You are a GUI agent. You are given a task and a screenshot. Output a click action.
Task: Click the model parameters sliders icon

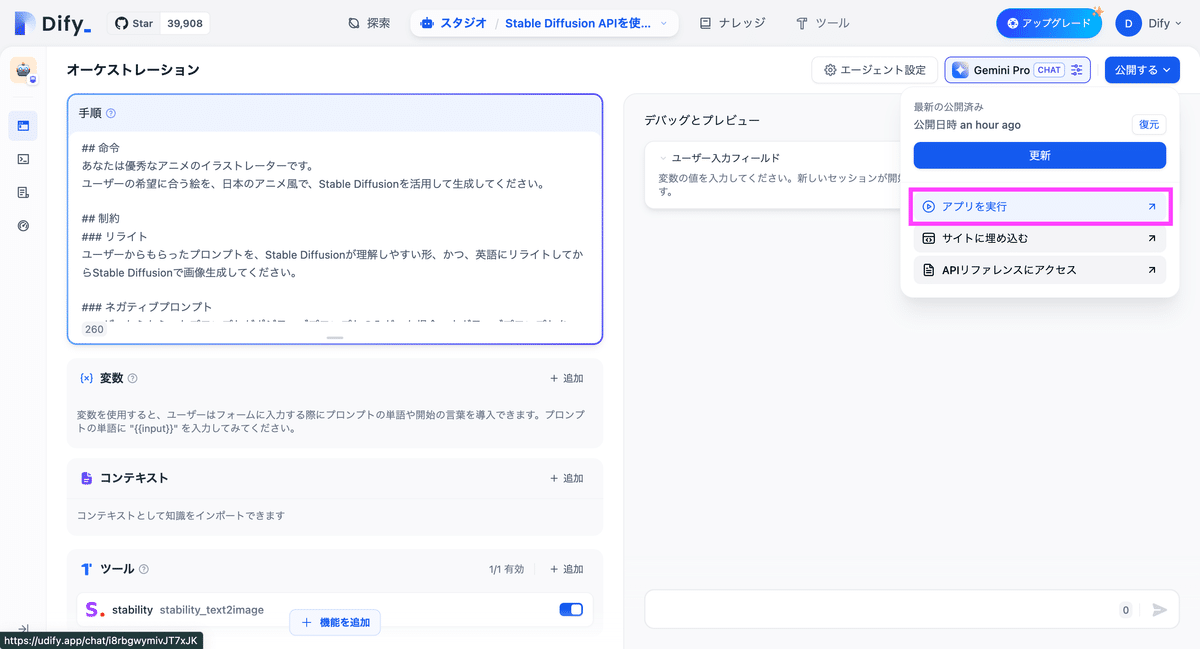point(1077,70)
